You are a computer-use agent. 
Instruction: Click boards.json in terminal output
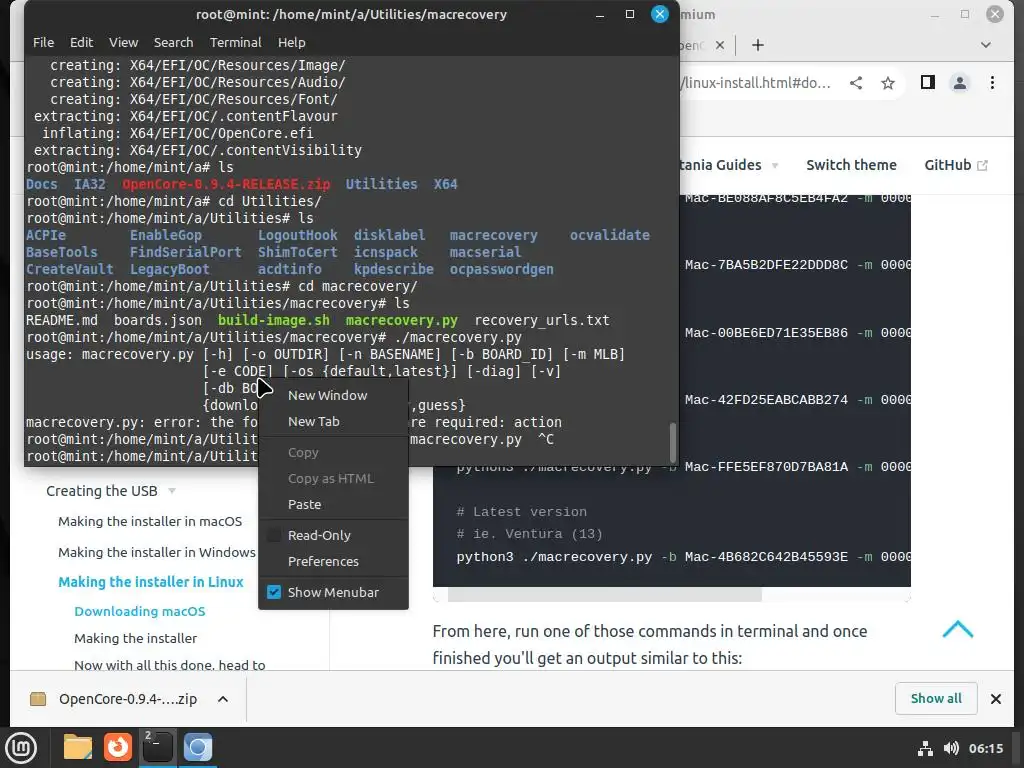click(158, 321)
